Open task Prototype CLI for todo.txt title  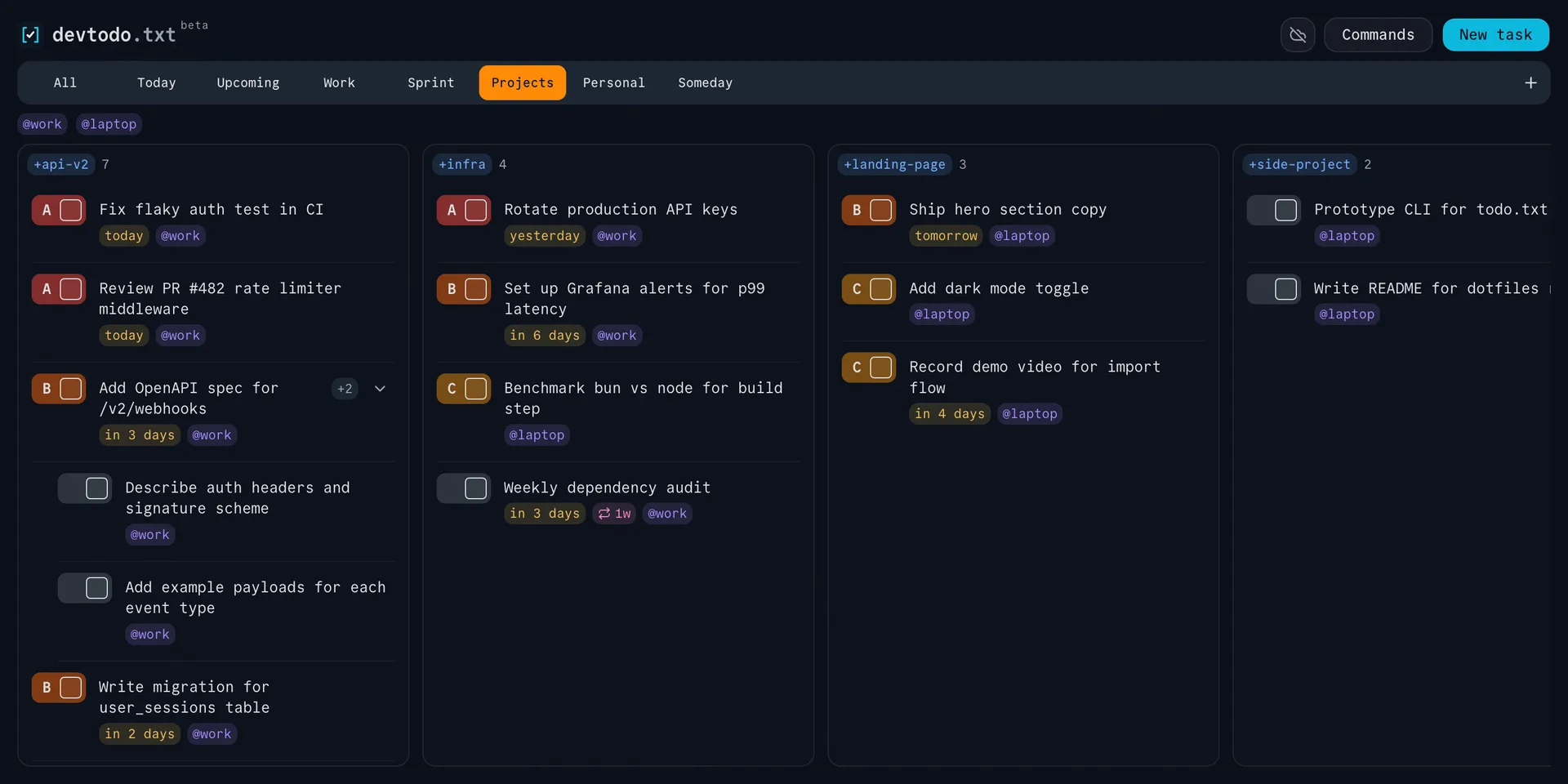pyautogui.click(x=1431, y=210)
